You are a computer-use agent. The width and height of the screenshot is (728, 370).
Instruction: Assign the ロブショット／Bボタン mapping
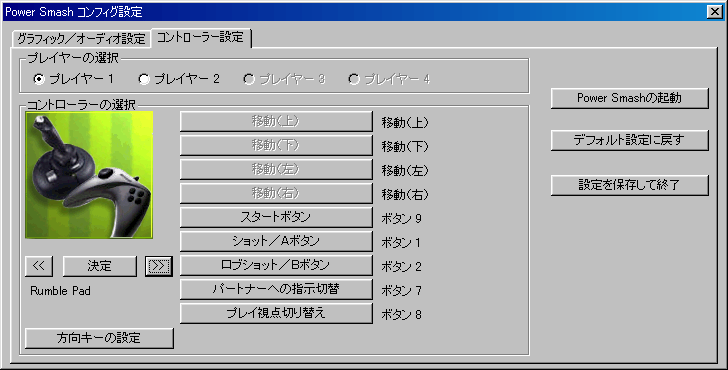(x=276, y=266)
